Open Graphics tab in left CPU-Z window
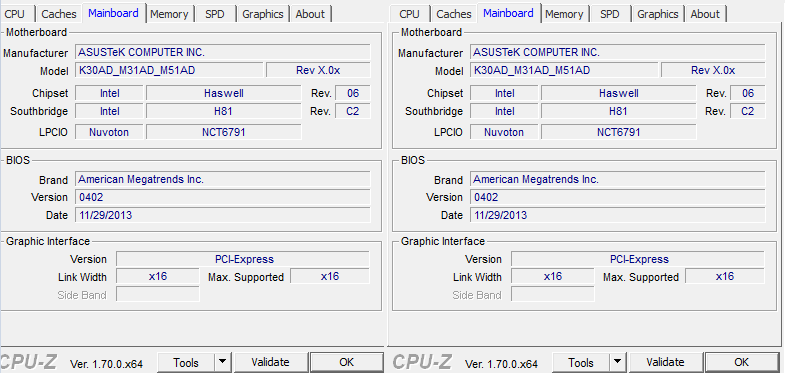This screenshot has height=373, width=785. (263, 14)
